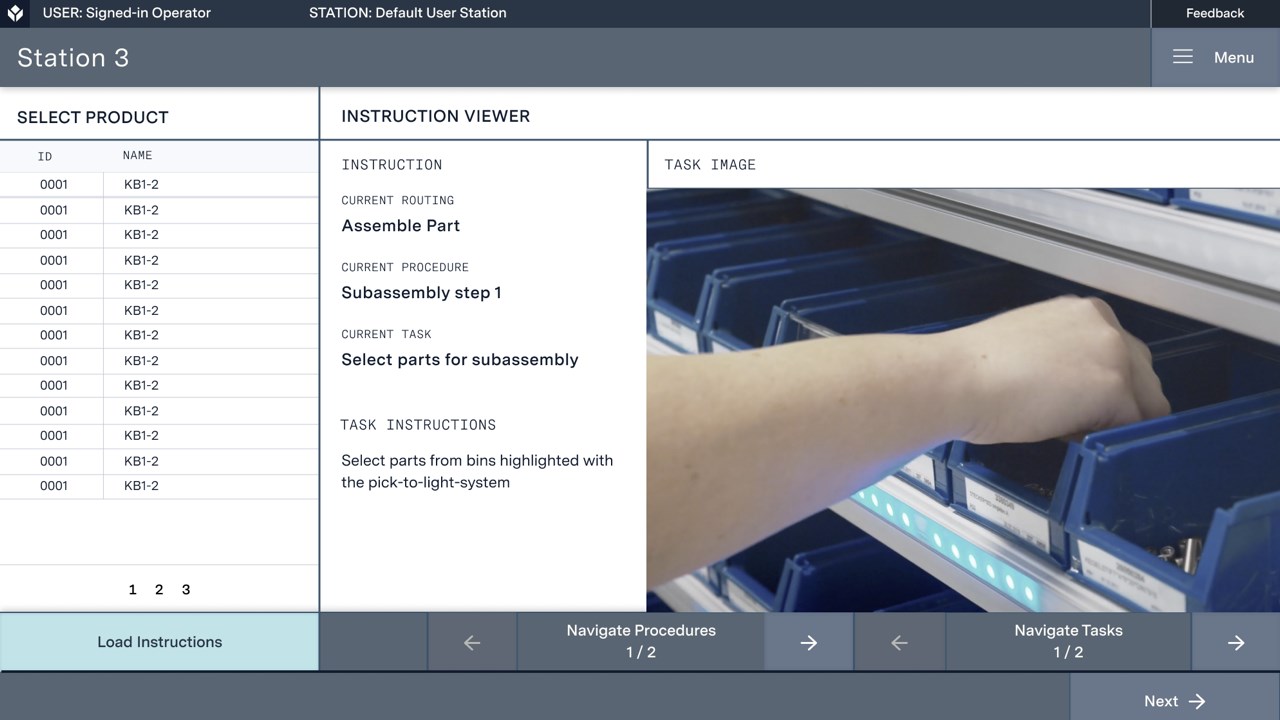This screenshot has height=720, width=1280.
Task: Click 'Subassembly step 1' procedure text
Action: click(421, 293)
